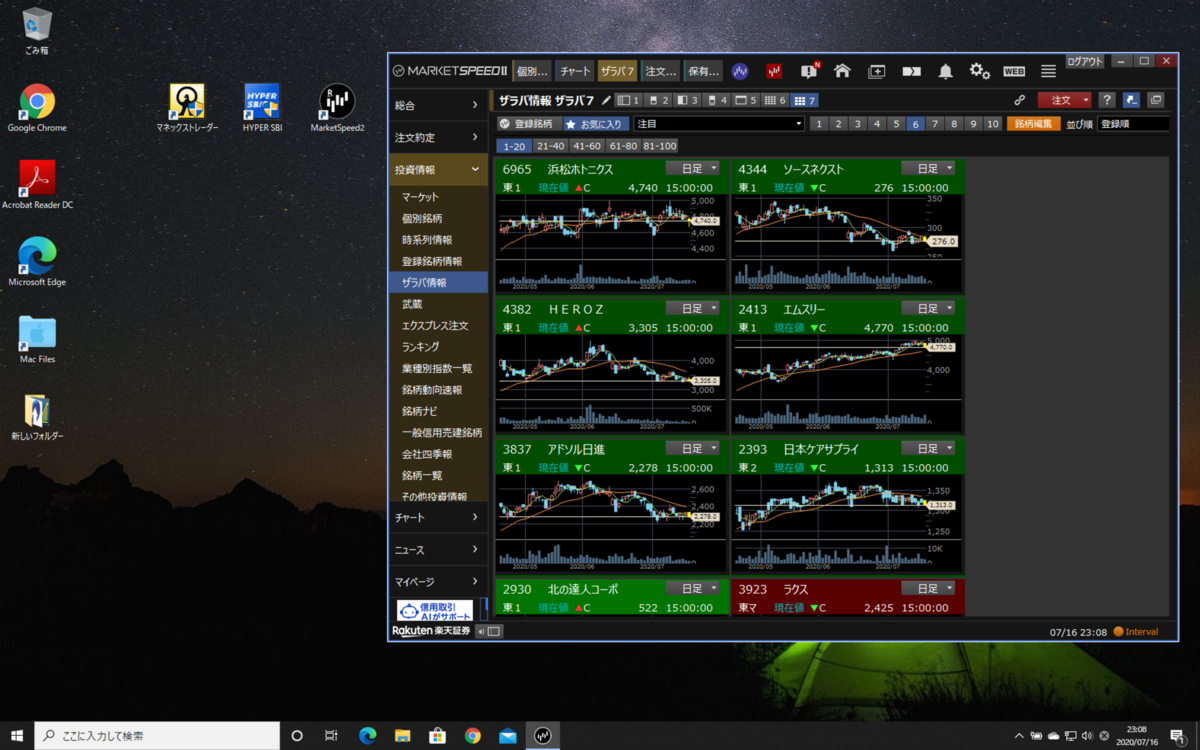Open the index chart icon in top toolbar
Image resolution: width=1200 pixels, height=750 pixels.
point(740,71)
